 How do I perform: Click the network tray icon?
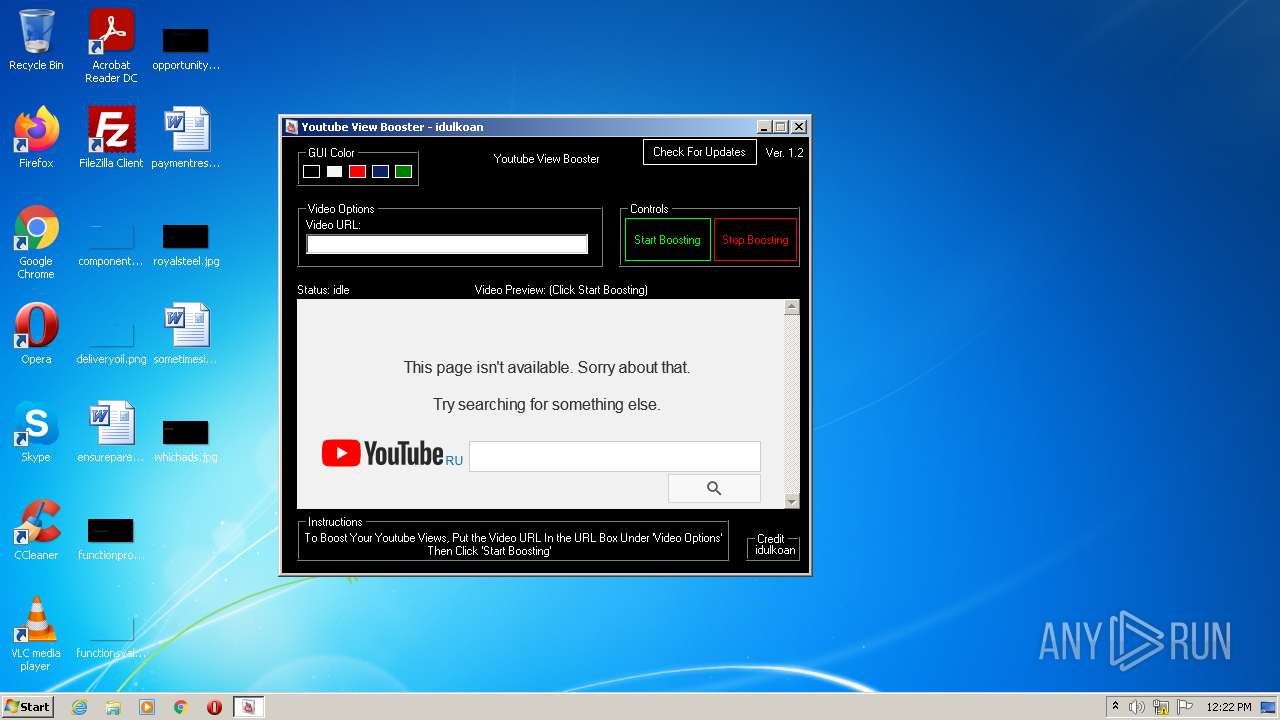pyautogui.click(x=1161, y=707)
